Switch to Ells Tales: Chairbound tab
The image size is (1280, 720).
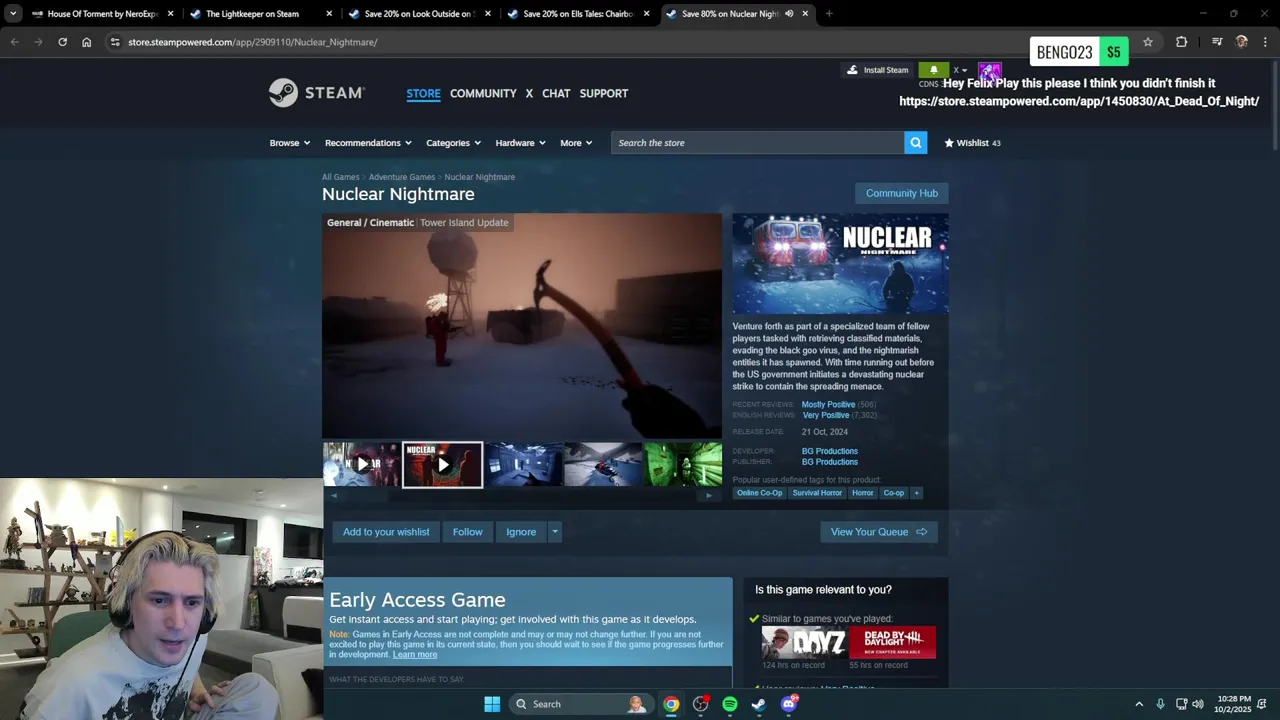coord(577,14)
